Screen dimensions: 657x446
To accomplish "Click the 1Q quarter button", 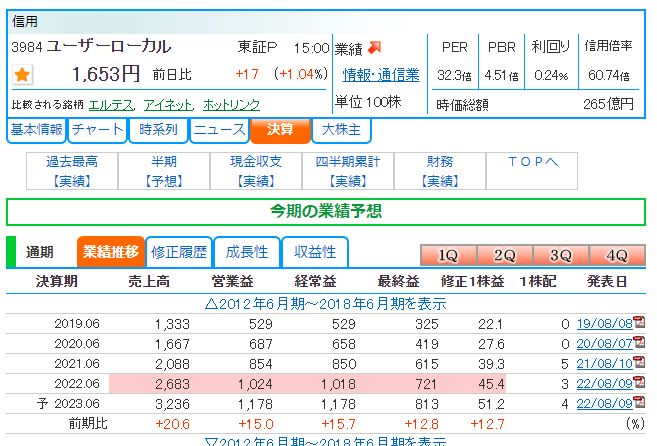I will (448, 255).
